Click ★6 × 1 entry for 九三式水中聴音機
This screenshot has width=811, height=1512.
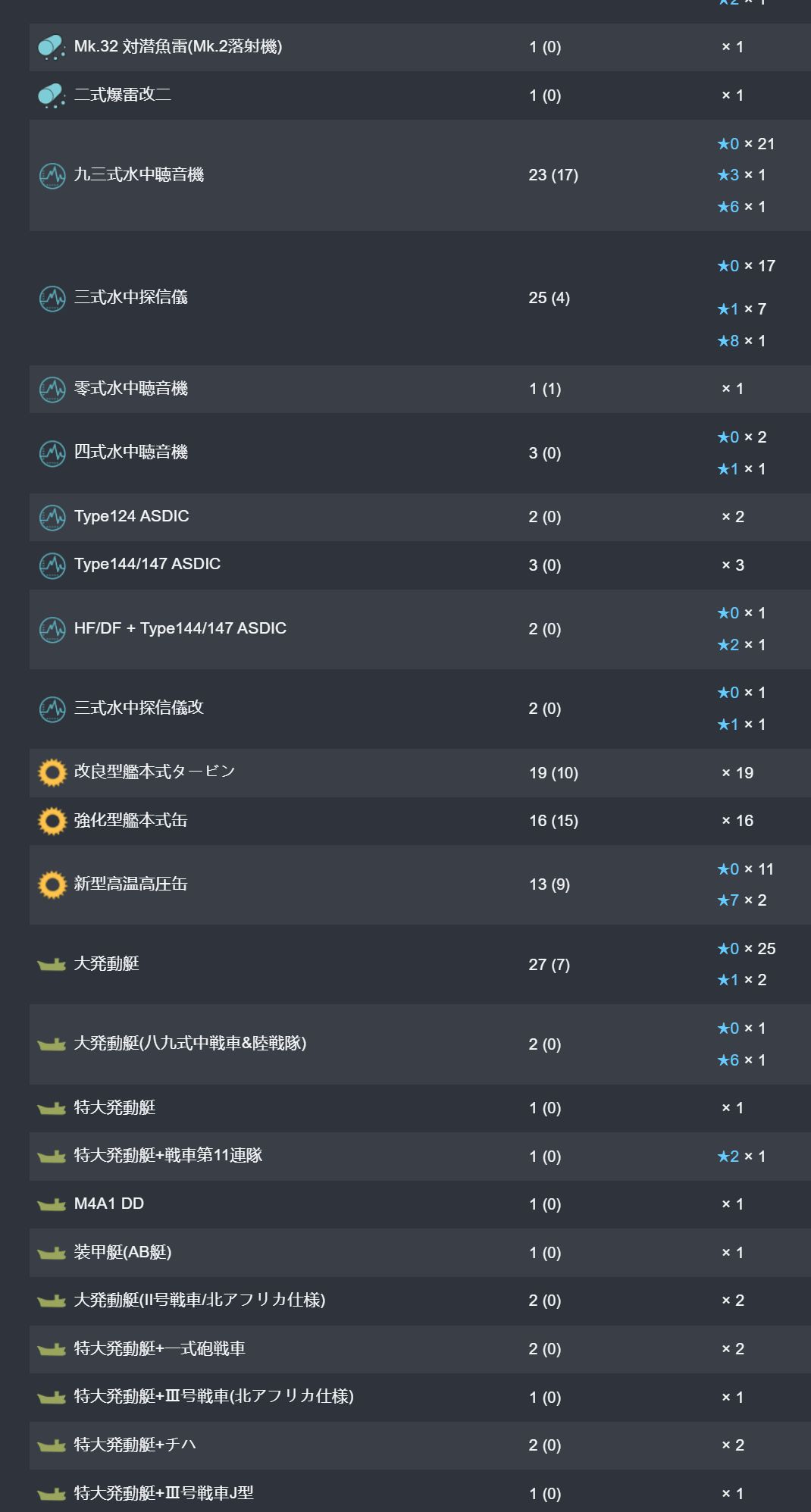pyautogui.click(x=741, y=207)
